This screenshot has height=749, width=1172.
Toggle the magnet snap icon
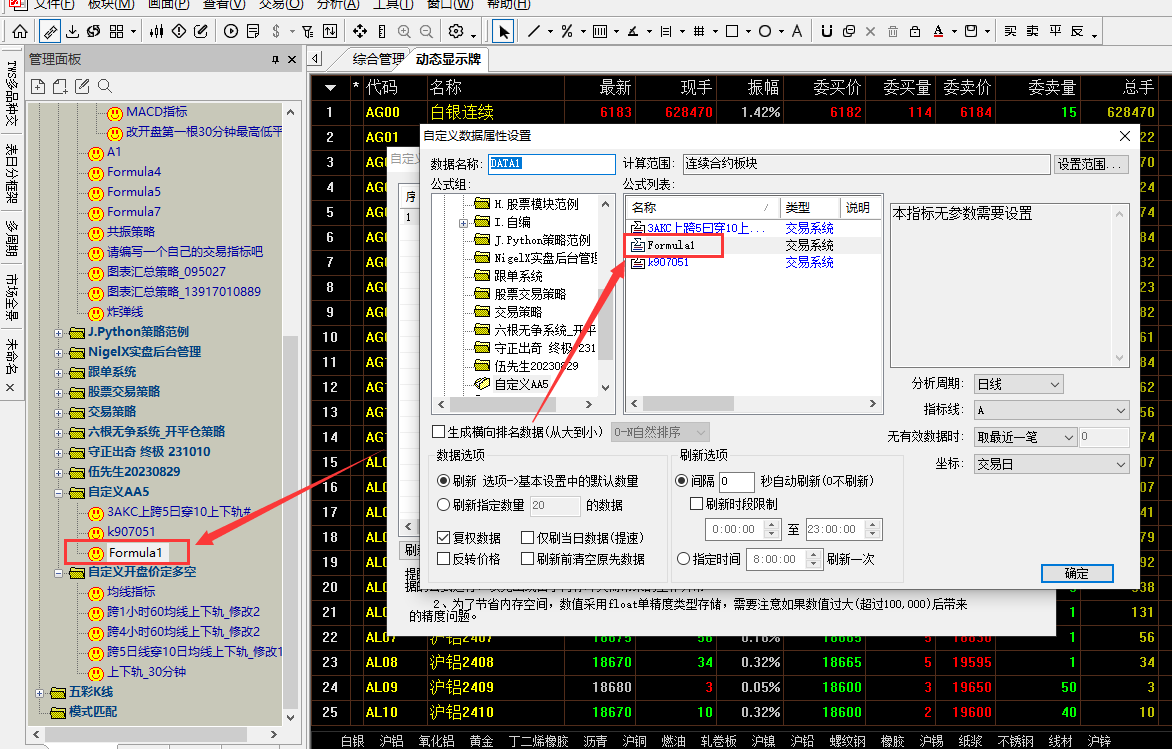(827, 31)
